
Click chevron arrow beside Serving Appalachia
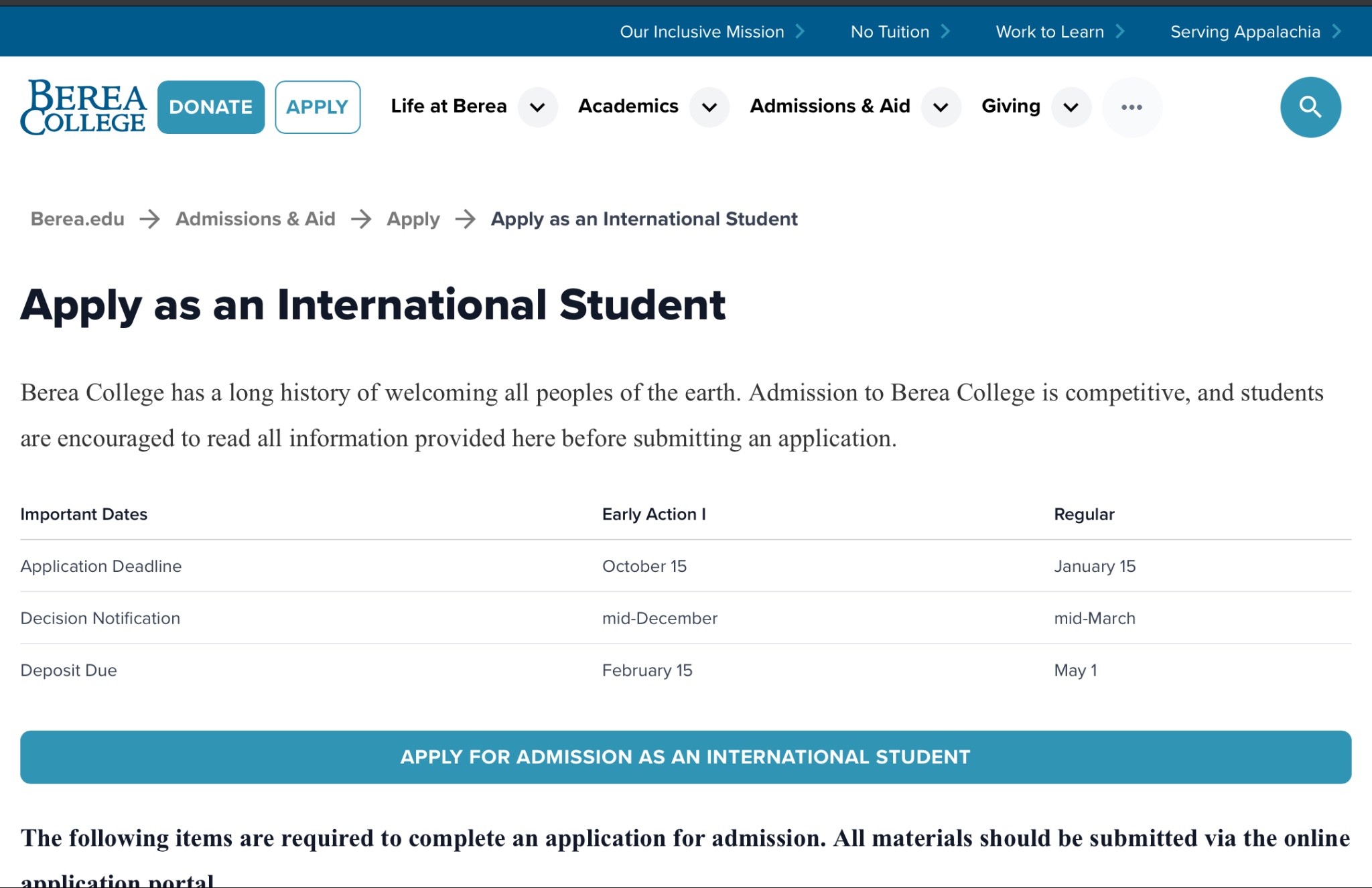coord(1336,31)
